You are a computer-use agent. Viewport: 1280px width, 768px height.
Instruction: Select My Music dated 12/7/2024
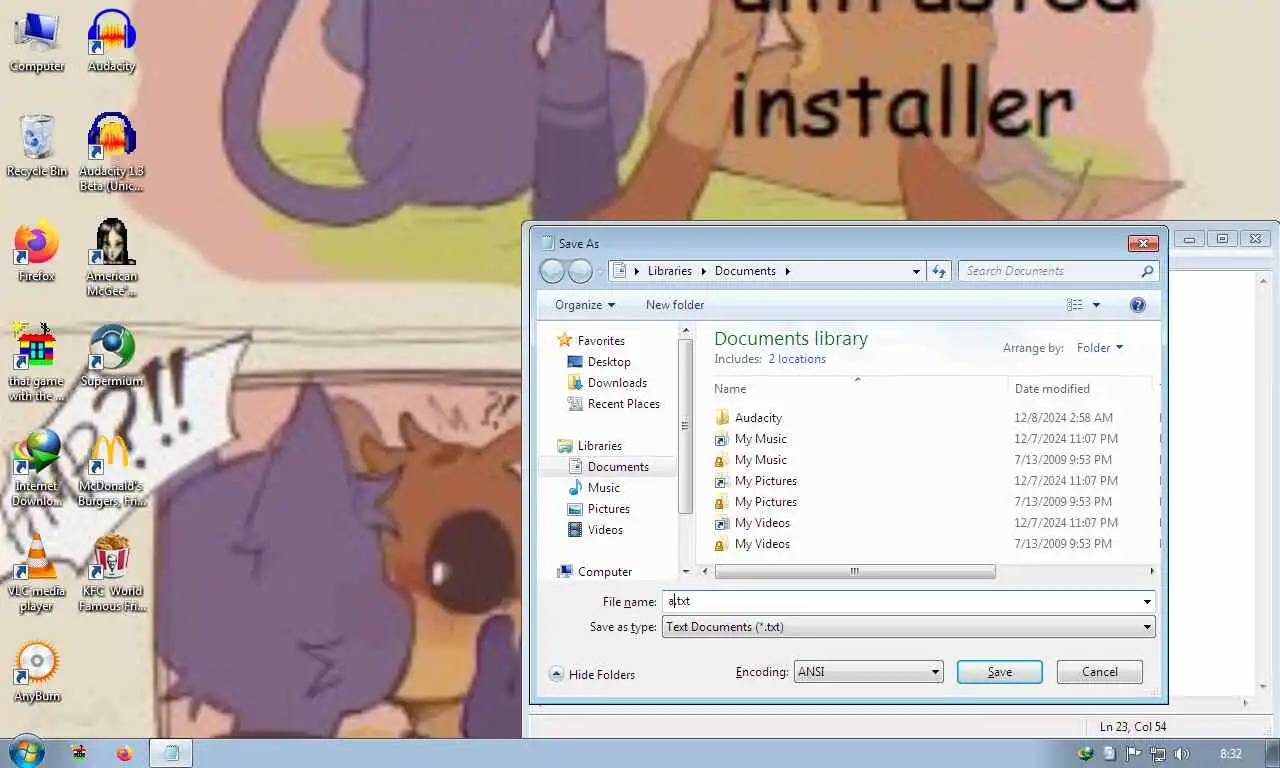760,439
